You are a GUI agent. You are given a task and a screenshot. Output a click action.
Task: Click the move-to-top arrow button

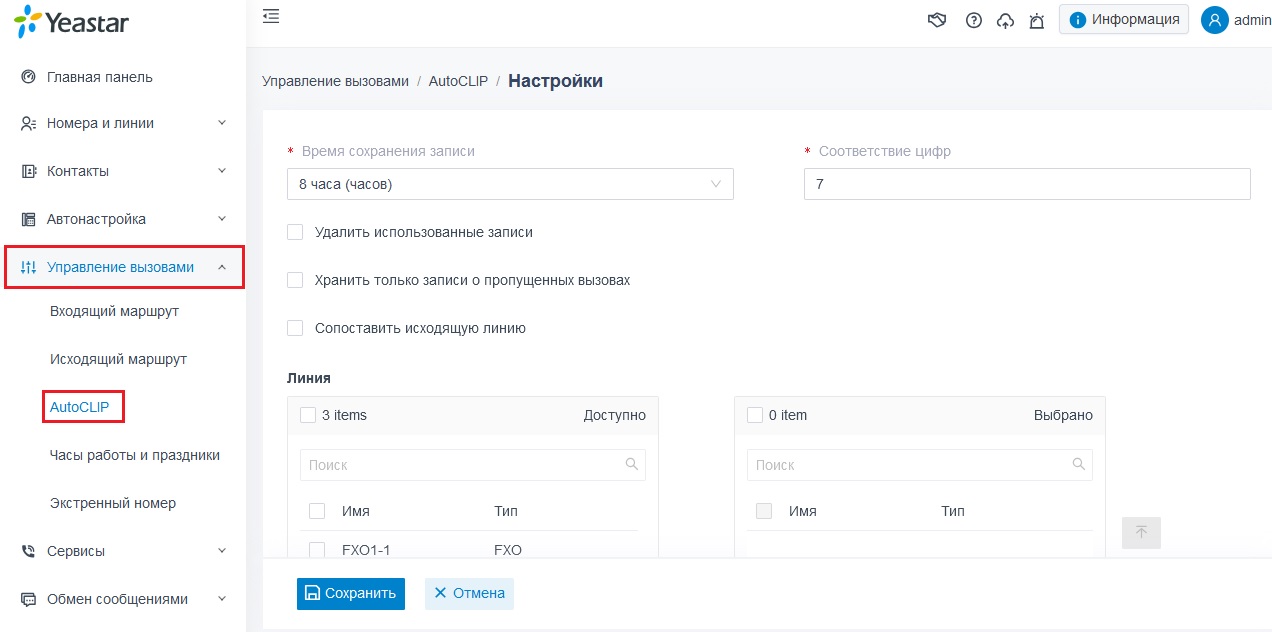pyautogui.click(x=1141, y=533)
